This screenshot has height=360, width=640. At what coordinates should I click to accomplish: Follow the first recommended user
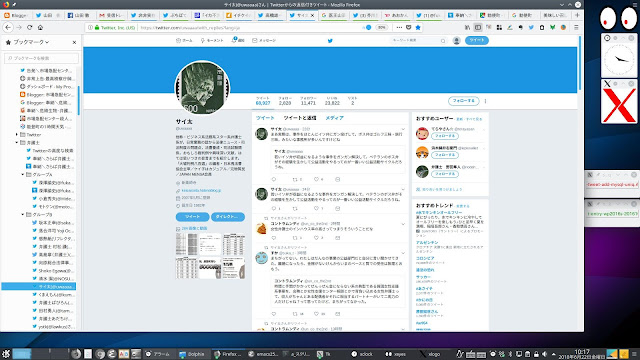coord(444,136)
